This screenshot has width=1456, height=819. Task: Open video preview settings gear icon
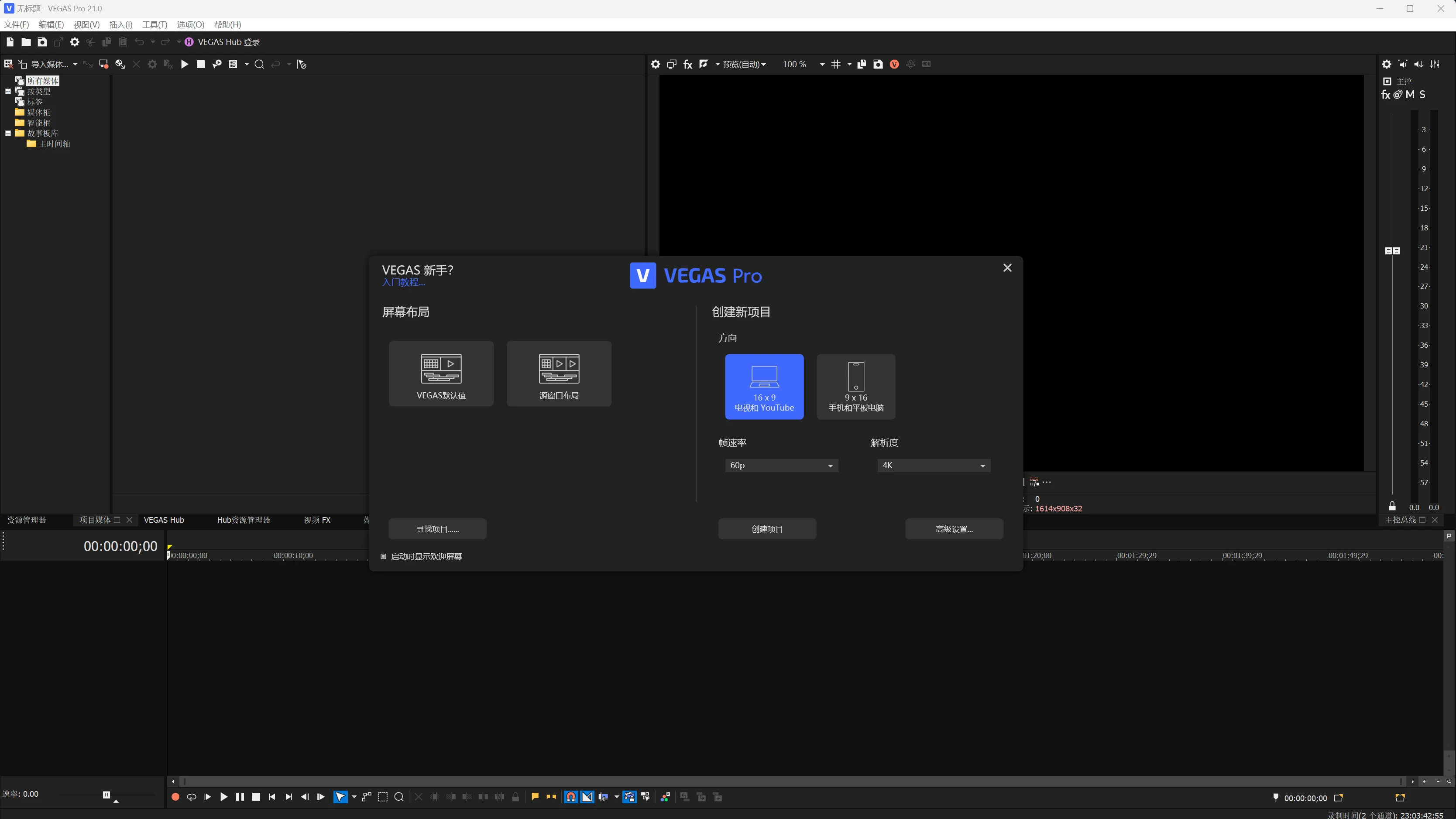pyautogui.click(x=655, y=65)
